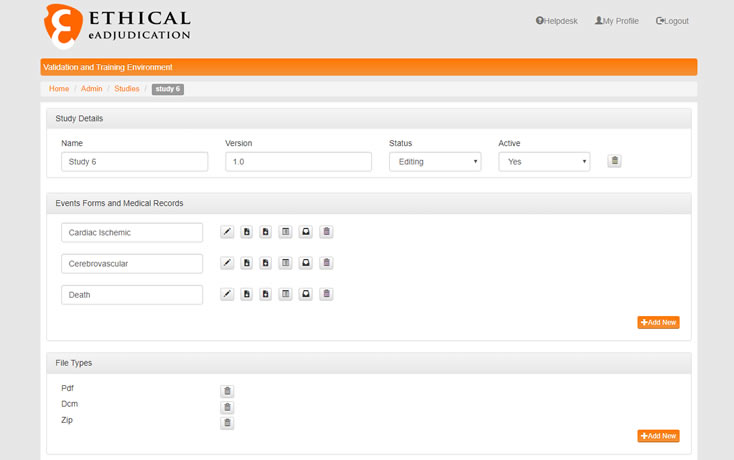Click Add New under File Types
Viewport: 734px width, 460px height.
click(658, 436)
